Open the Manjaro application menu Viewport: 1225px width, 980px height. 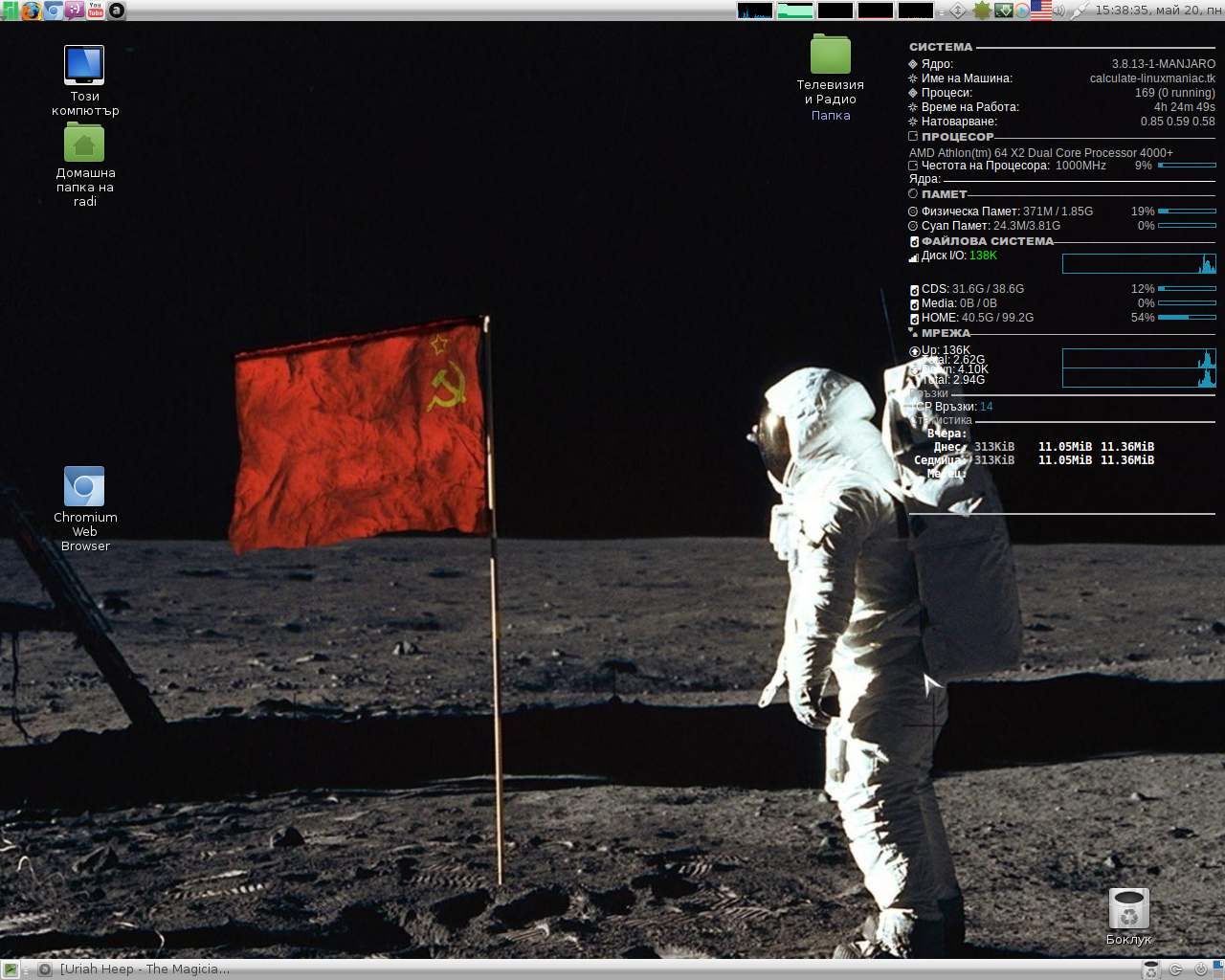point(11,11)
